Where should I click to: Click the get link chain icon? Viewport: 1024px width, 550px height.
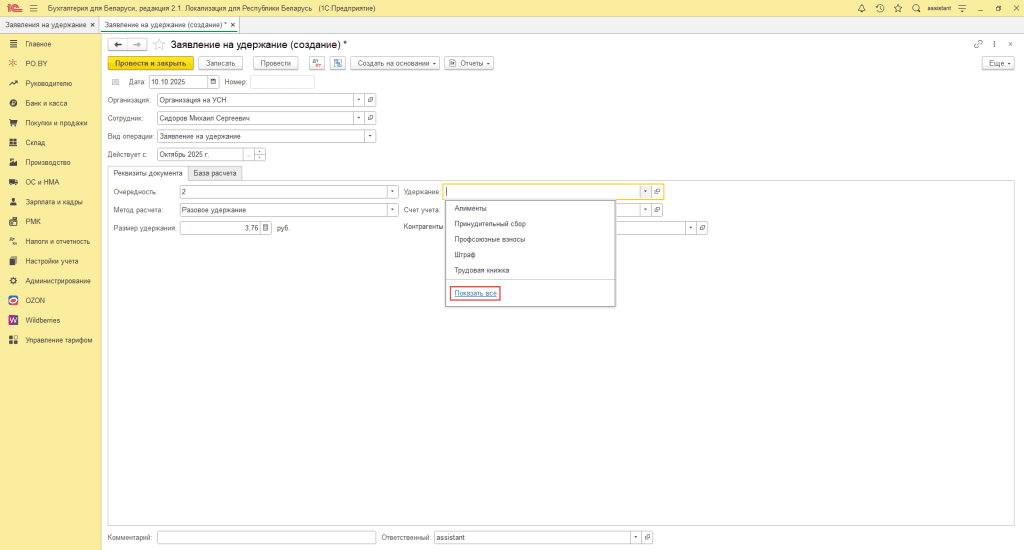[978, 44]
